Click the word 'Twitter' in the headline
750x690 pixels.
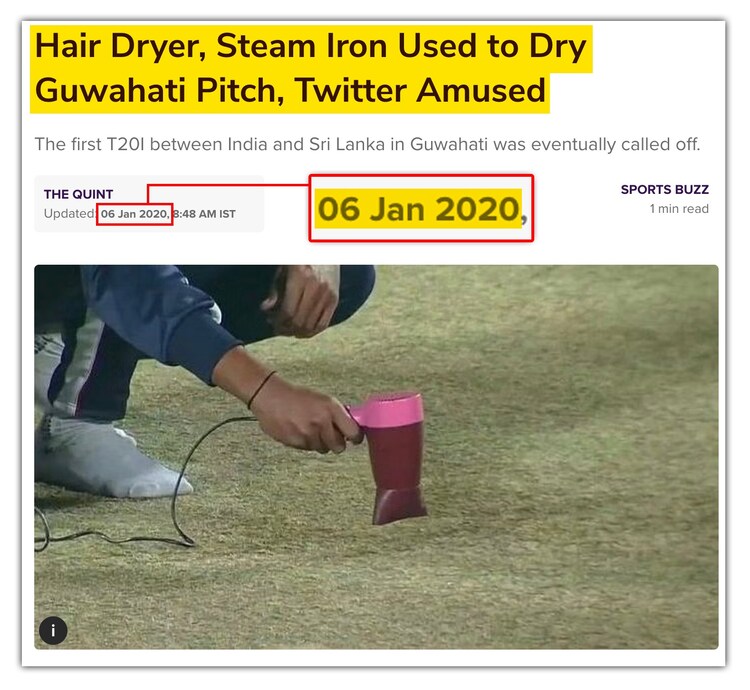tap(350, 90)
